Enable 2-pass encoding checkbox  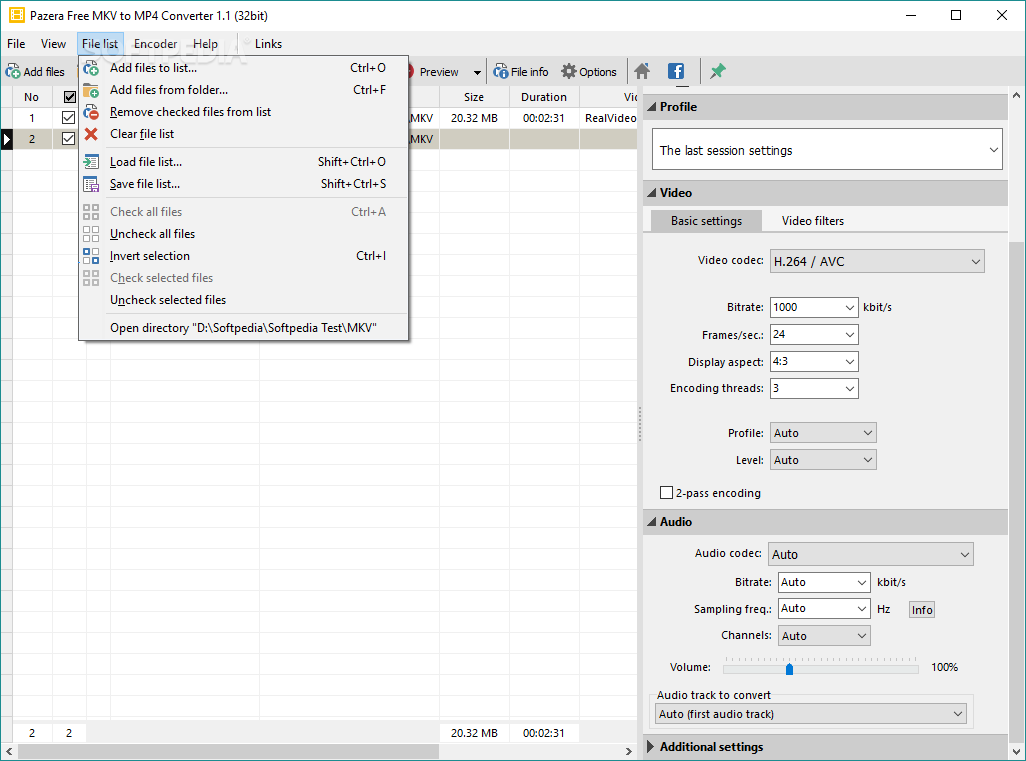point(666,493)
